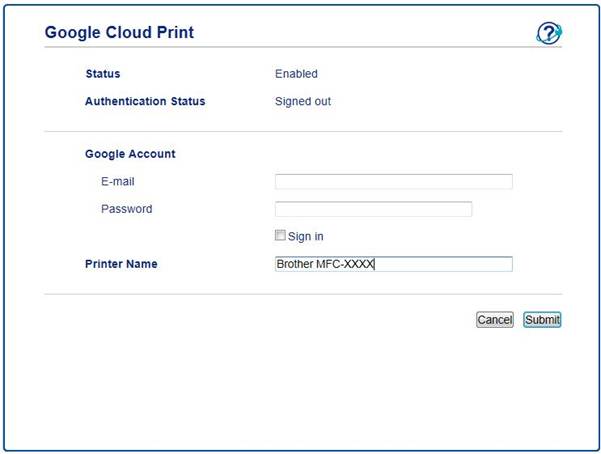Tick the Sign in checkbox
601x454 pixels.
(280, 236)
